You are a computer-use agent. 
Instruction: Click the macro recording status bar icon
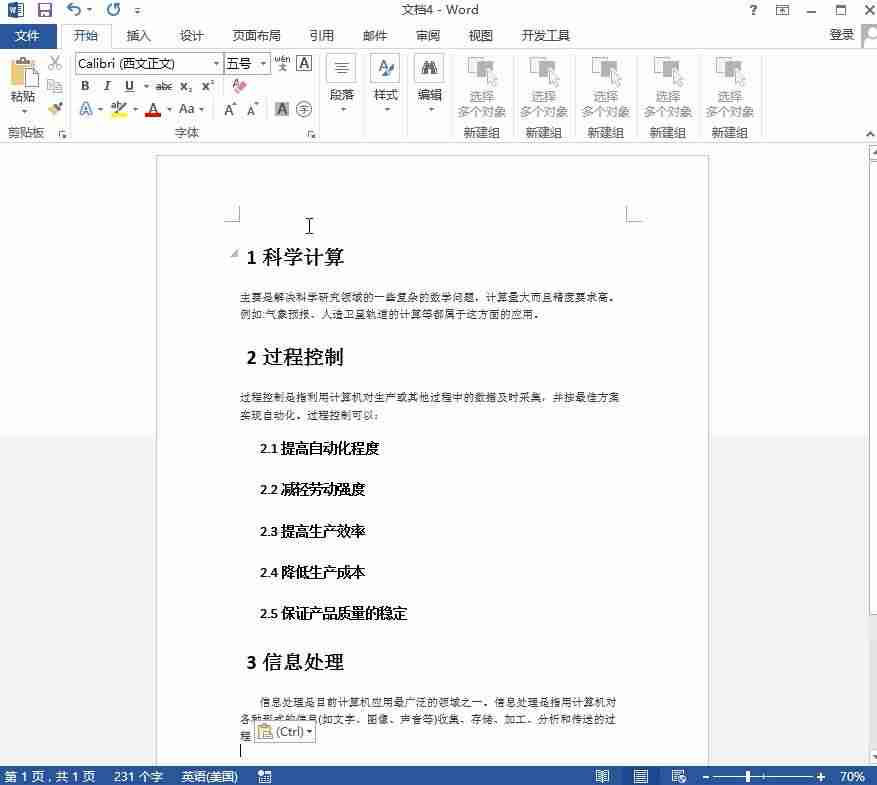coord(264,776)
